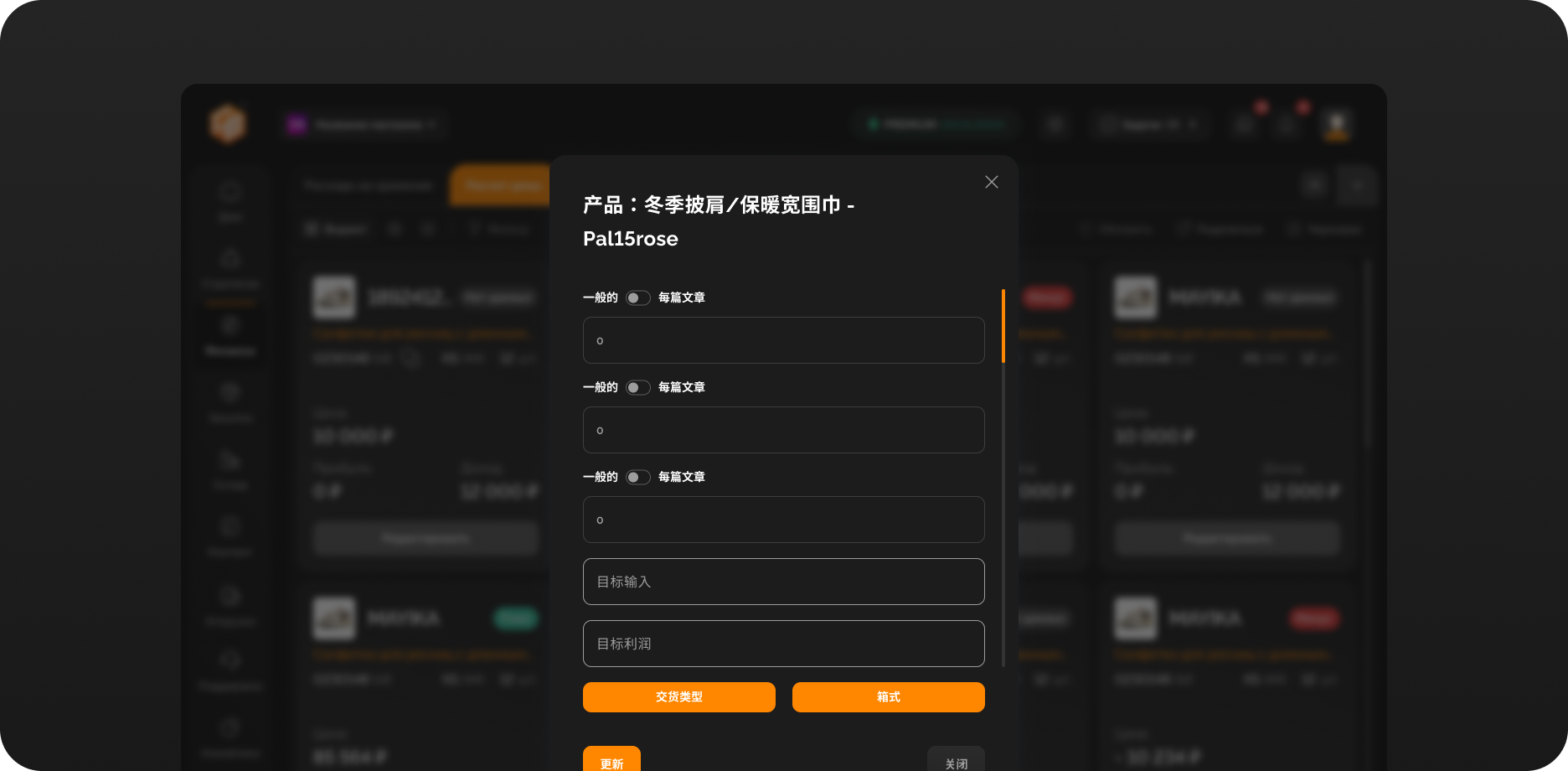1568x771 pixels.
Task: Toggle the third 一般的 / 每篇文章 switch
Action: coord(637,478)
